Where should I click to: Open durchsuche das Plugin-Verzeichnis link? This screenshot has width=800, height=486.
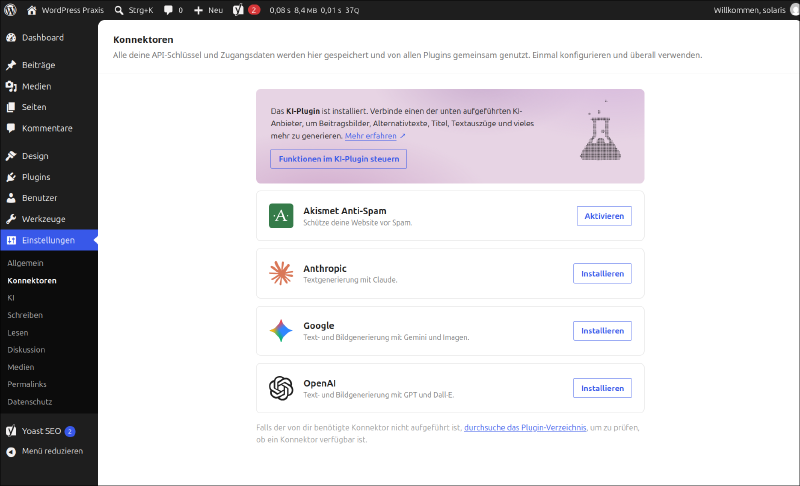pos(525,427)
